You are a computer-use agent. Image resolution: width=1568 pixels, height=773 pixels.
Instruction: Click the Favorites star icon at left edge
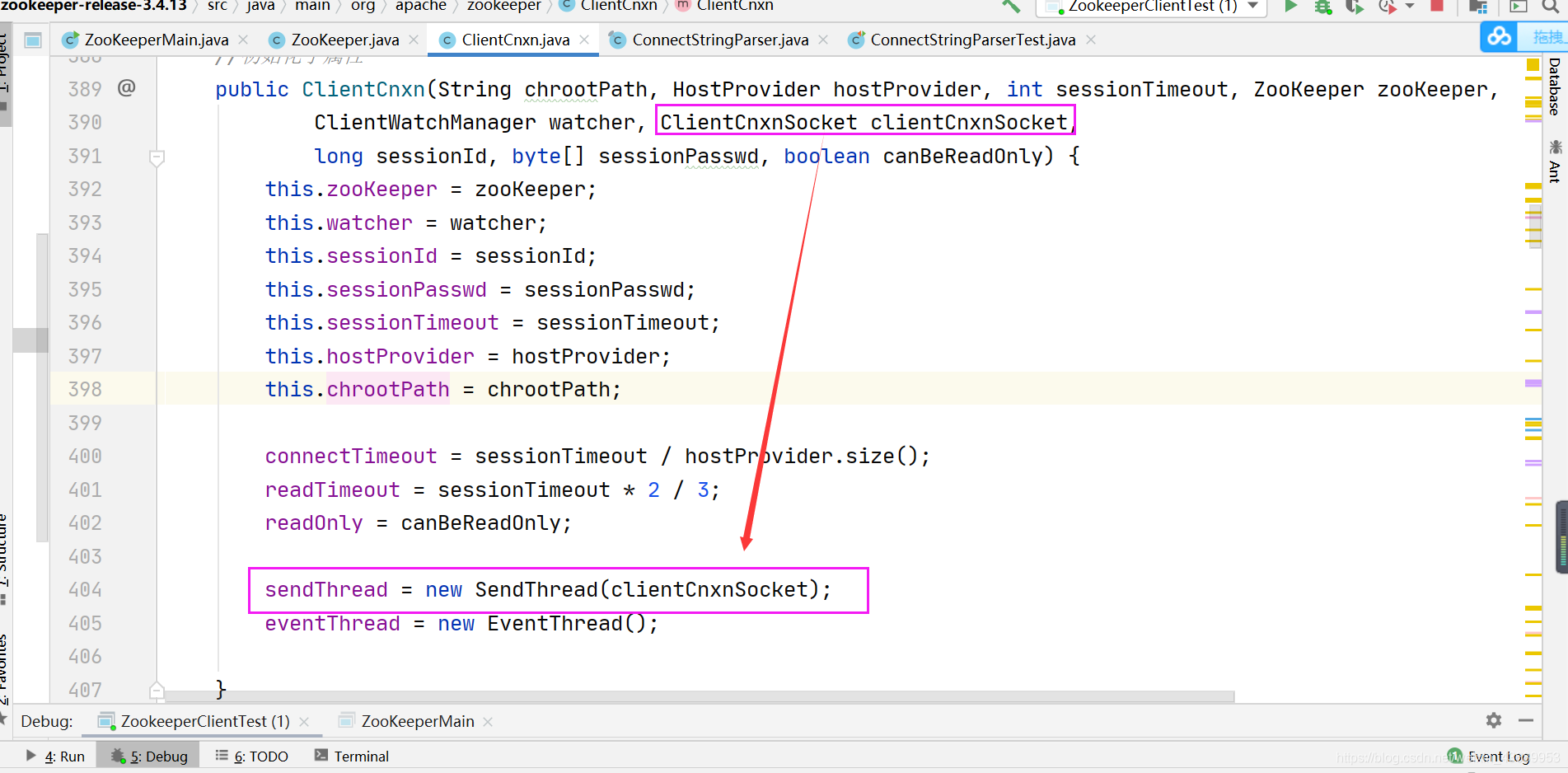click(x=4, y=719)
